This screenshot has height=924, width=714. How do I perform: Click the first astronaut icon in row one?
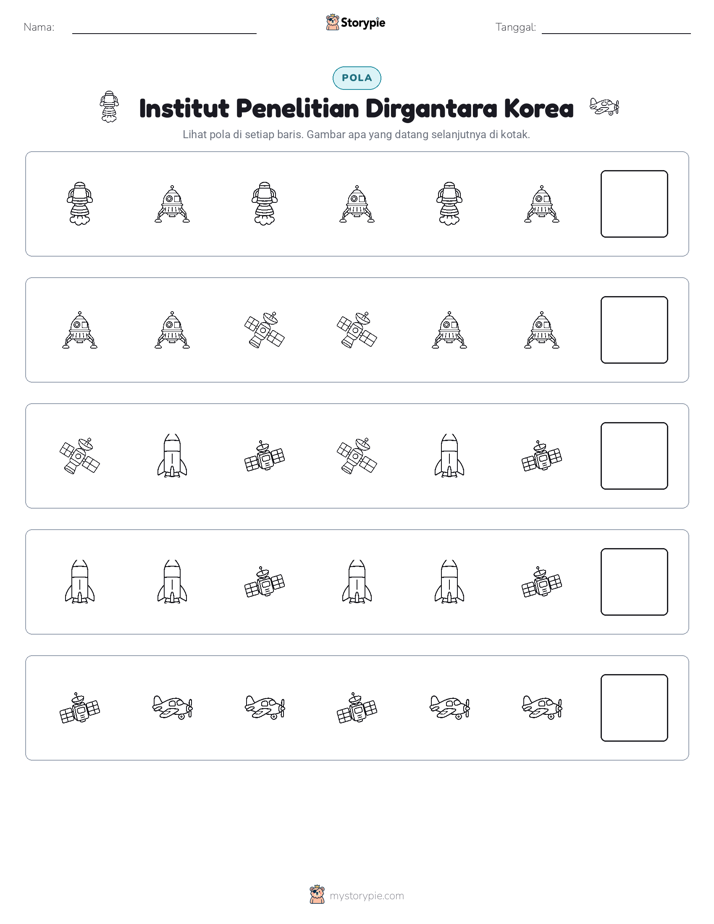pos(80,203)
